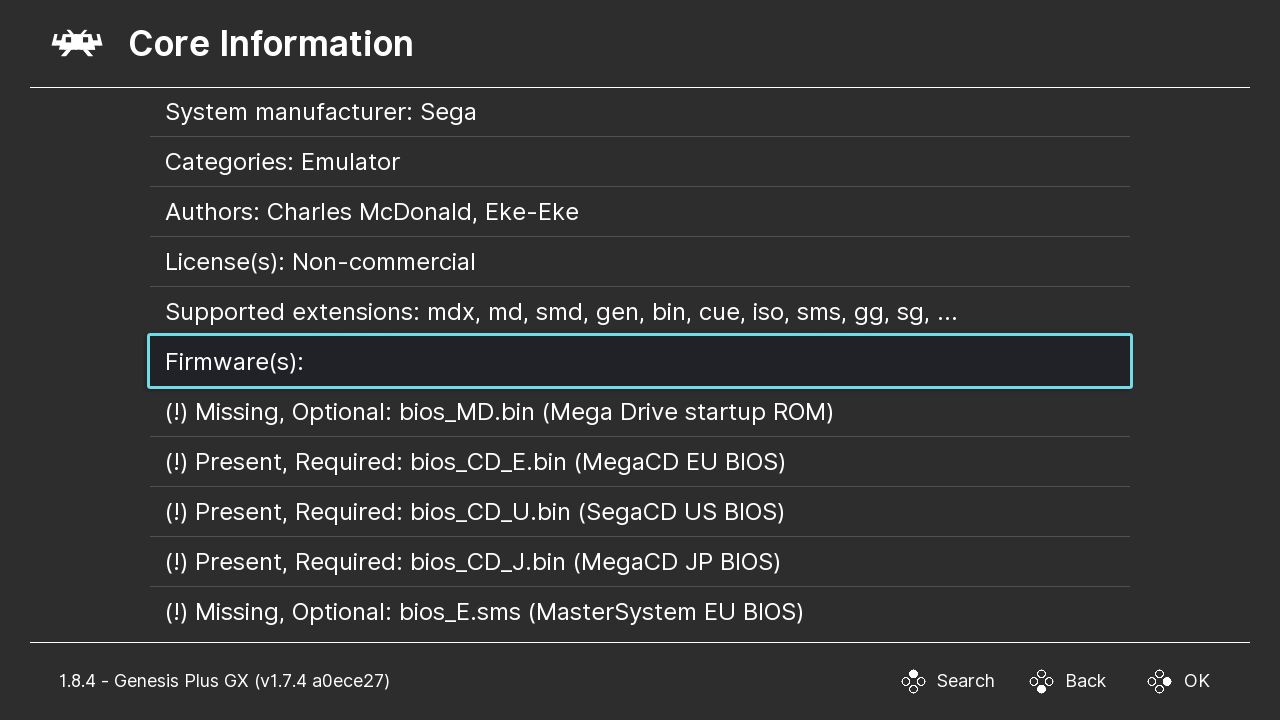This screenshot has height=720, width=1280.
Task: Select the bios_E.sms MasterSystem EU BIOS row
Action: click(640, 612)
